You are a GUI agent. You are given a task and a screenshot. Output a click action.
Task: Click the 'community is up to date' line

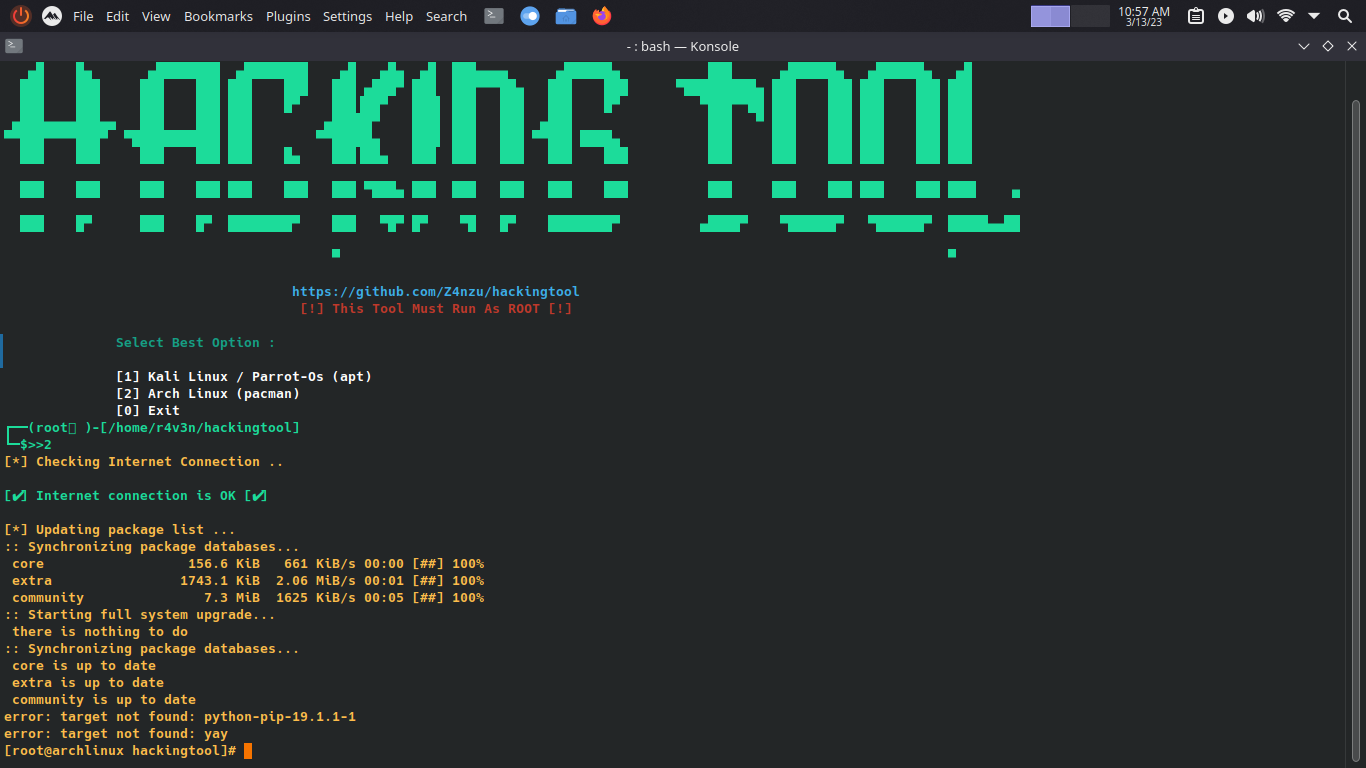104,700
